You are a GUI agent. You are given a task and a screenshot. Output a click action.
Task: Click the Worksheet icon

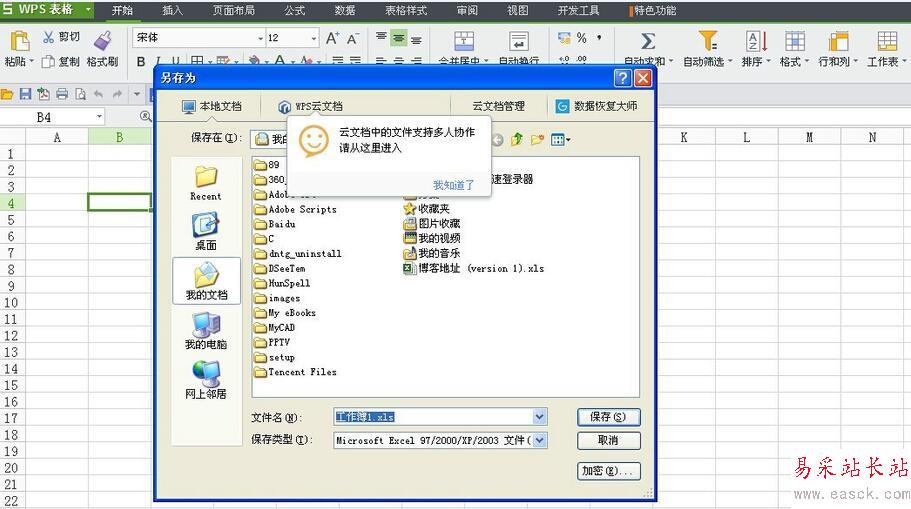[887, 41]
